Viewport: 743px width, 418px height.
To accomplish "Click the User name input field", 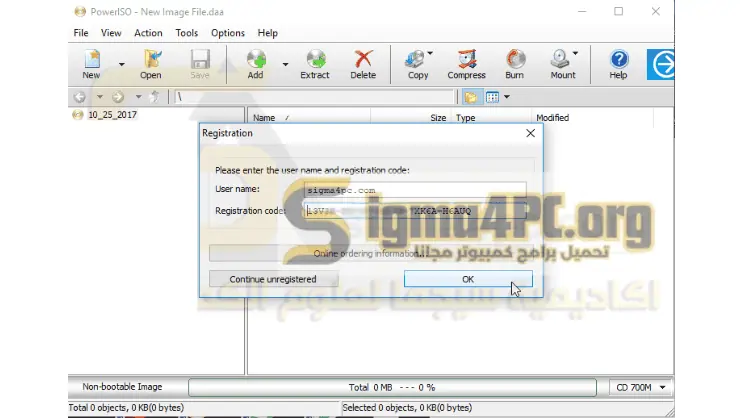I will (415, 190).
